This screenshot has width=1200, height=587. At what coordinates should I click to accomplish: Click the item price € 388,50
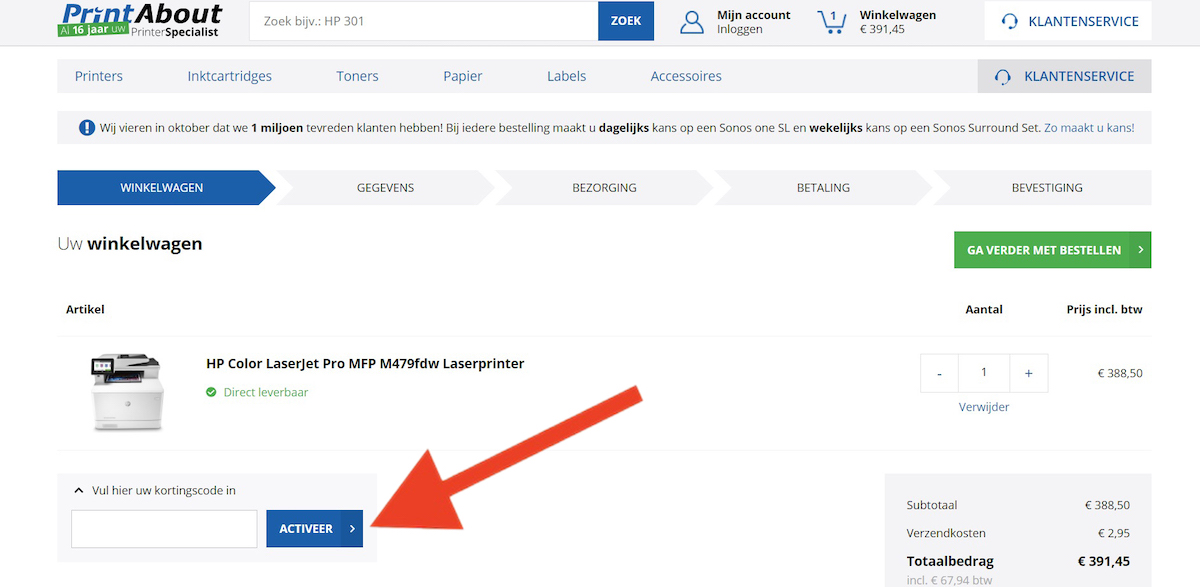1120,373
